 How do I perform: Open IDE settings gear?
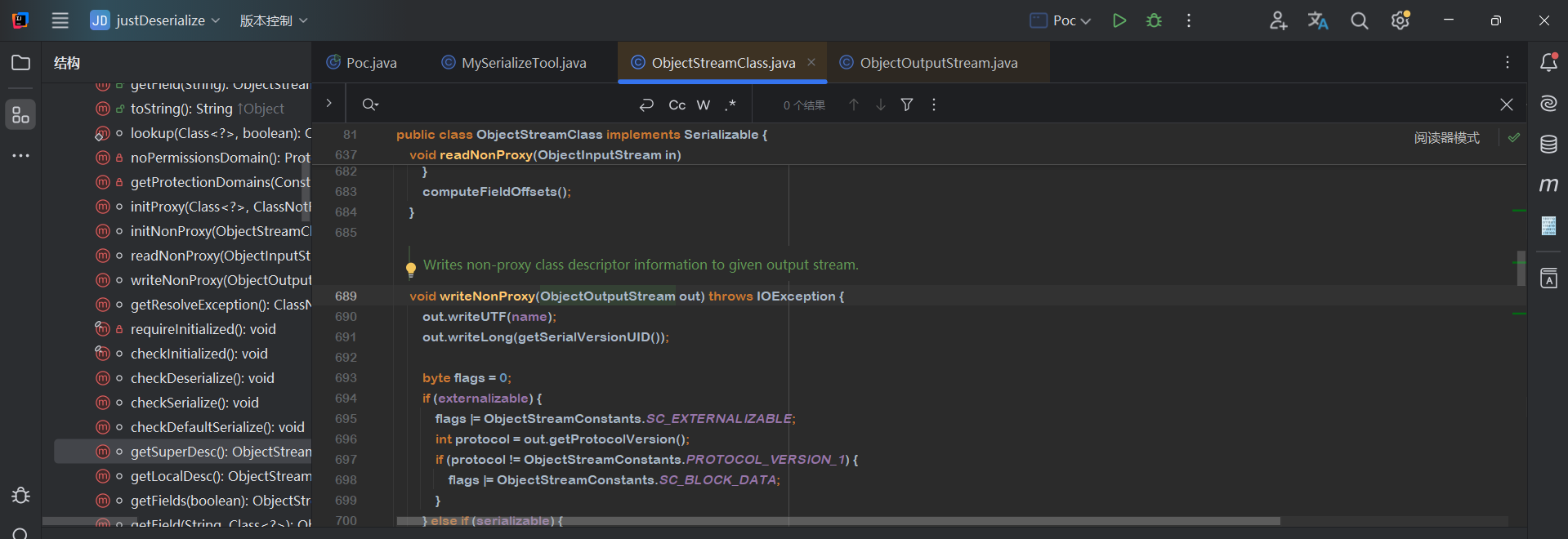1400,20
